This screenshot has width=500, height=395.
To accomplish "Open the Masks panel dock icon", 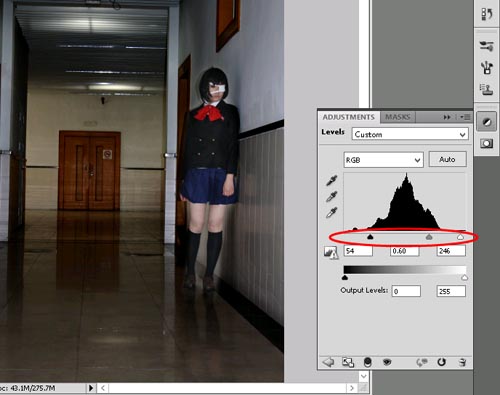I will click(486, 144).
